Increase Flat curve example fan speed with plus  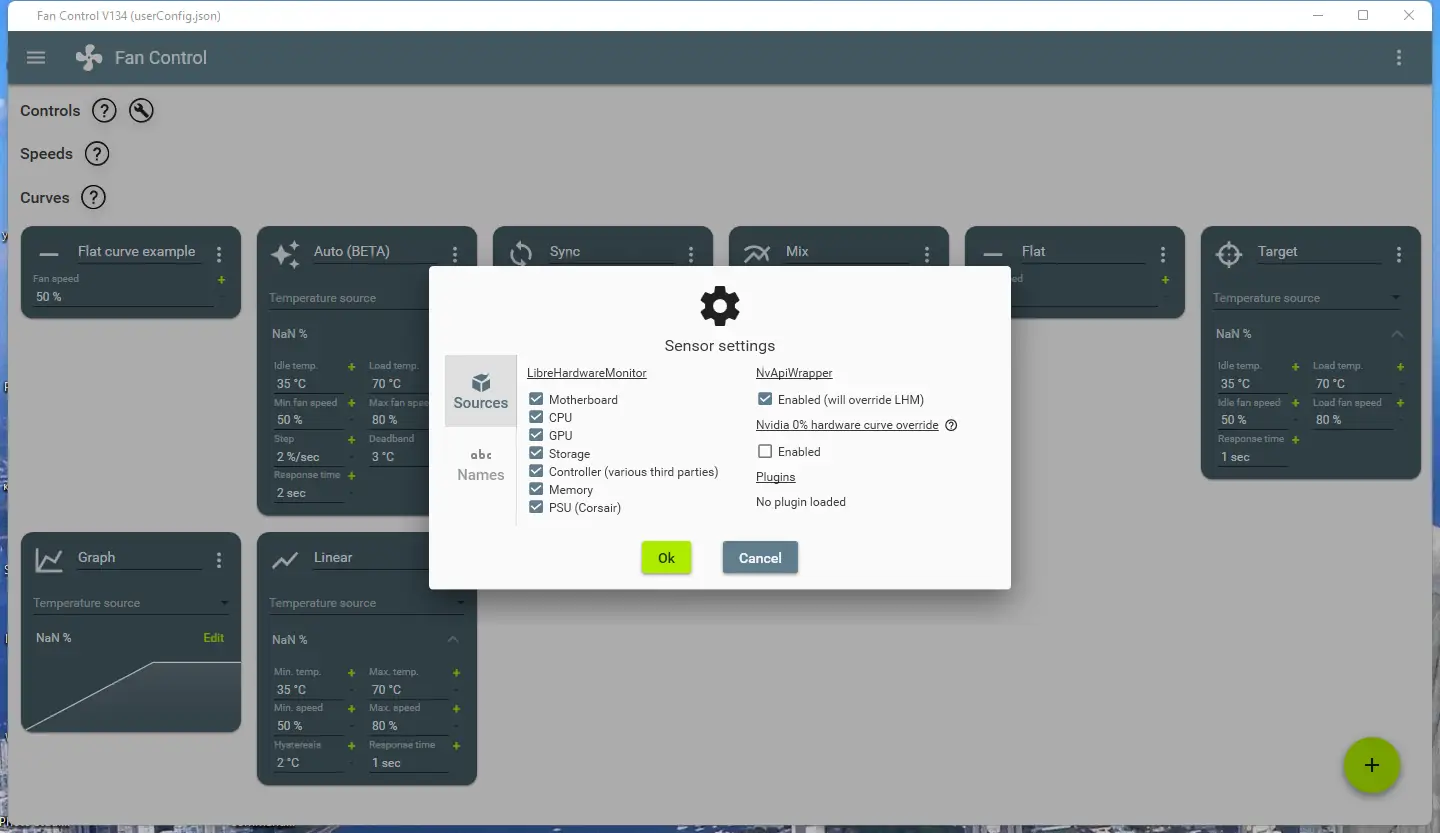pyautogui.click(x=222, y=280)
